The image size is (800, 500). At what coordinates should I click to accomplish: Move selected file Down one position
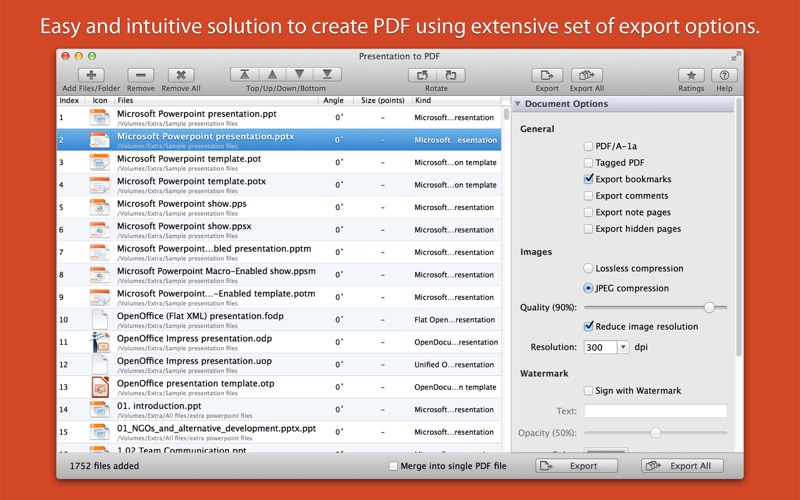coord(299,75)
